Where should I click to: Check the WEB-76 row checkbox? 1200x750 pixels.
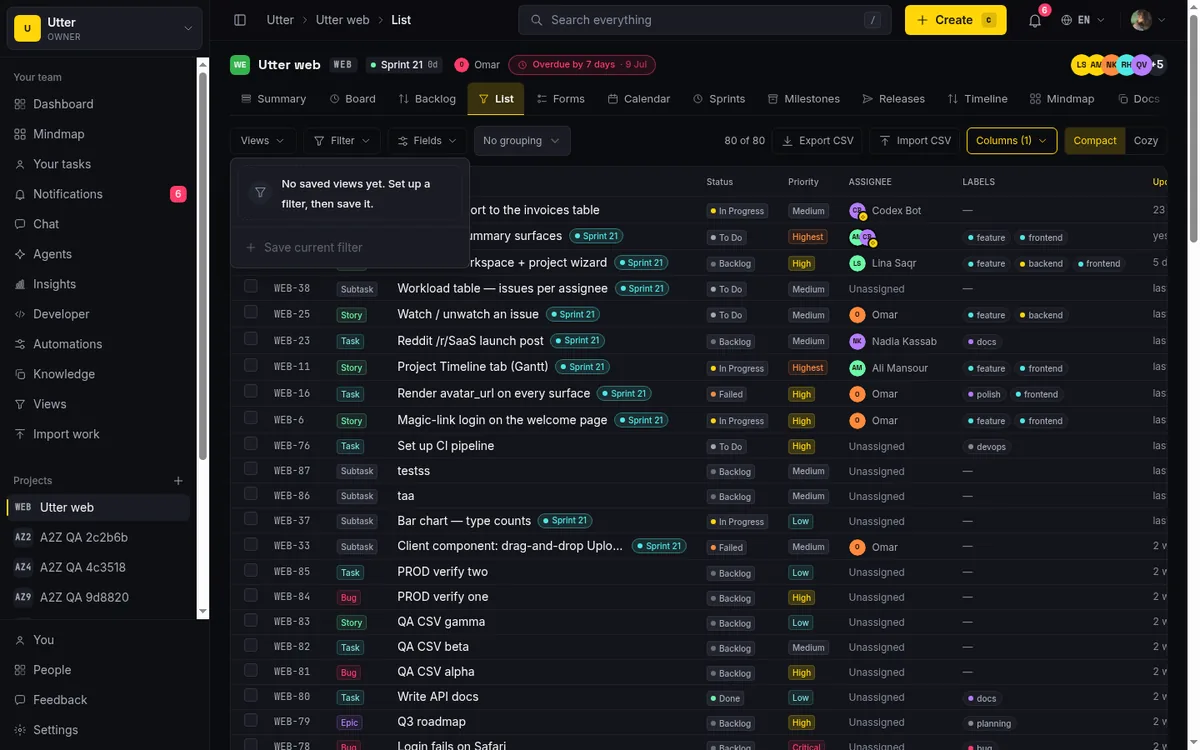[x=251, y=445]
